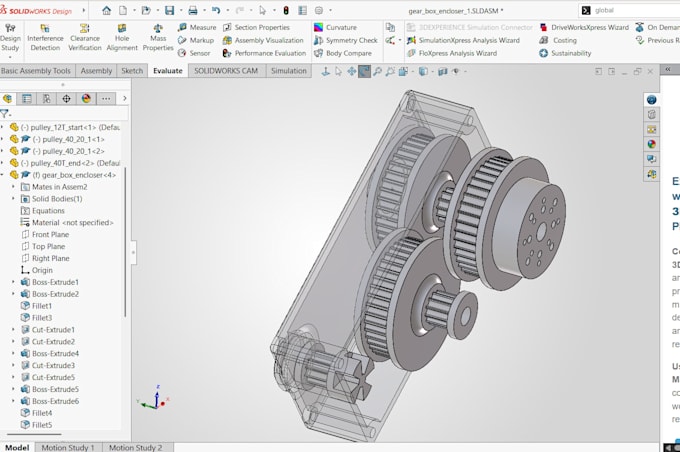Start FloXpress Analysis Wizard

pyautogui.click(x=452, y=53)
